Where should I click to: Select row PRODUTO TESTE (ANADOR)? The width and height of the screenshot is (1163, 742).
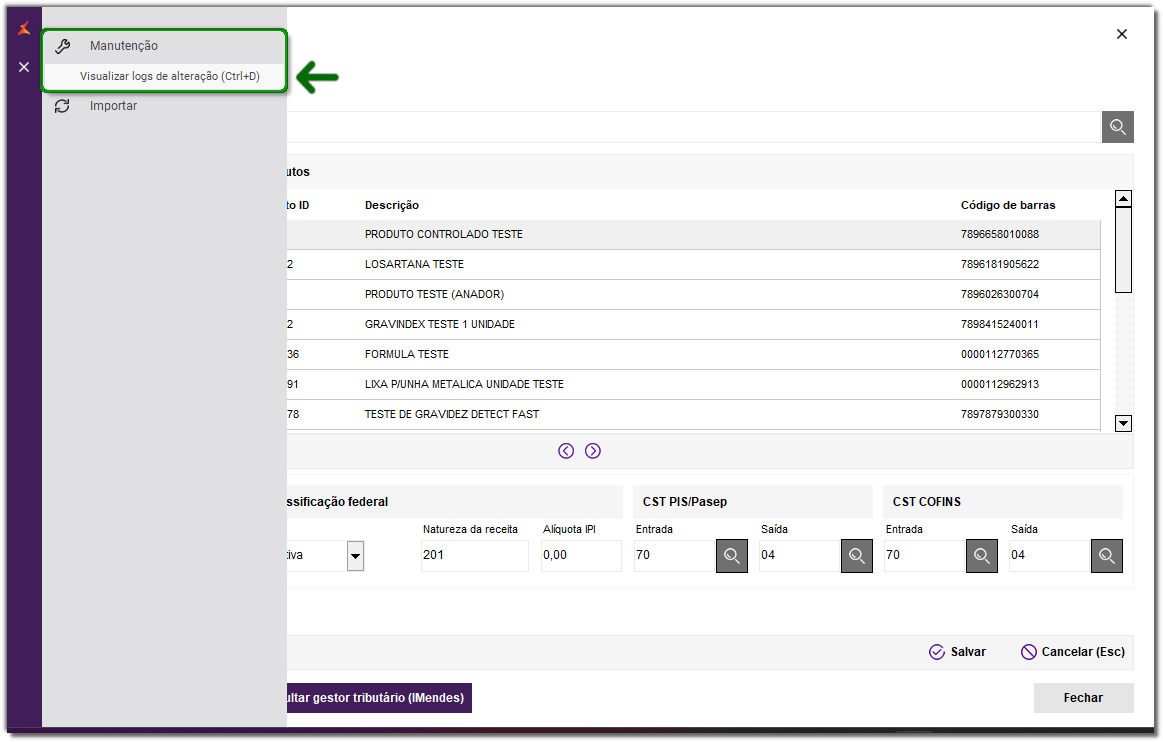tap(693, 295)
